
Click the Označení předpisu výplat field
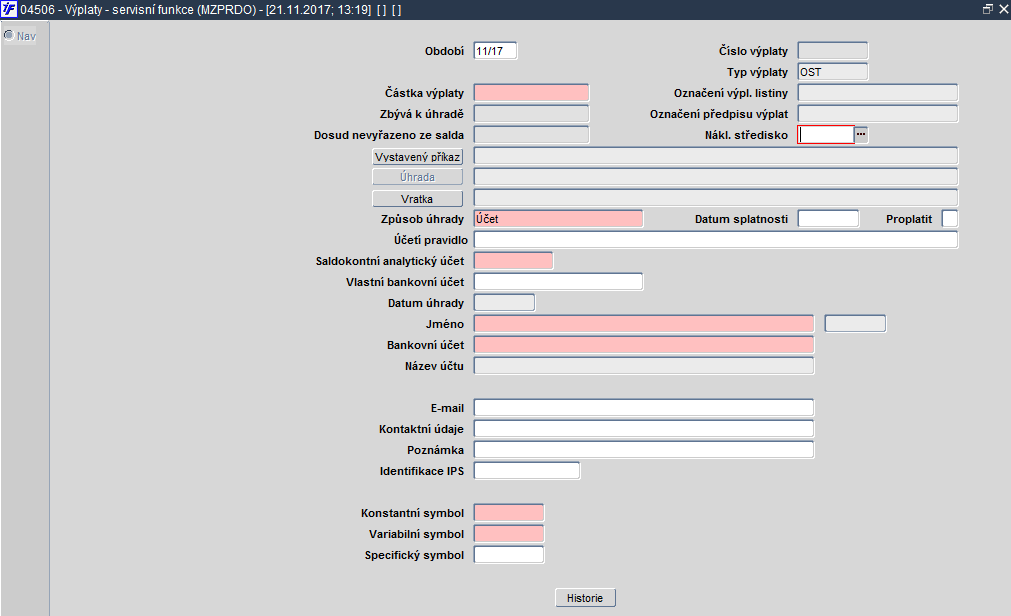tap(878, 114)
